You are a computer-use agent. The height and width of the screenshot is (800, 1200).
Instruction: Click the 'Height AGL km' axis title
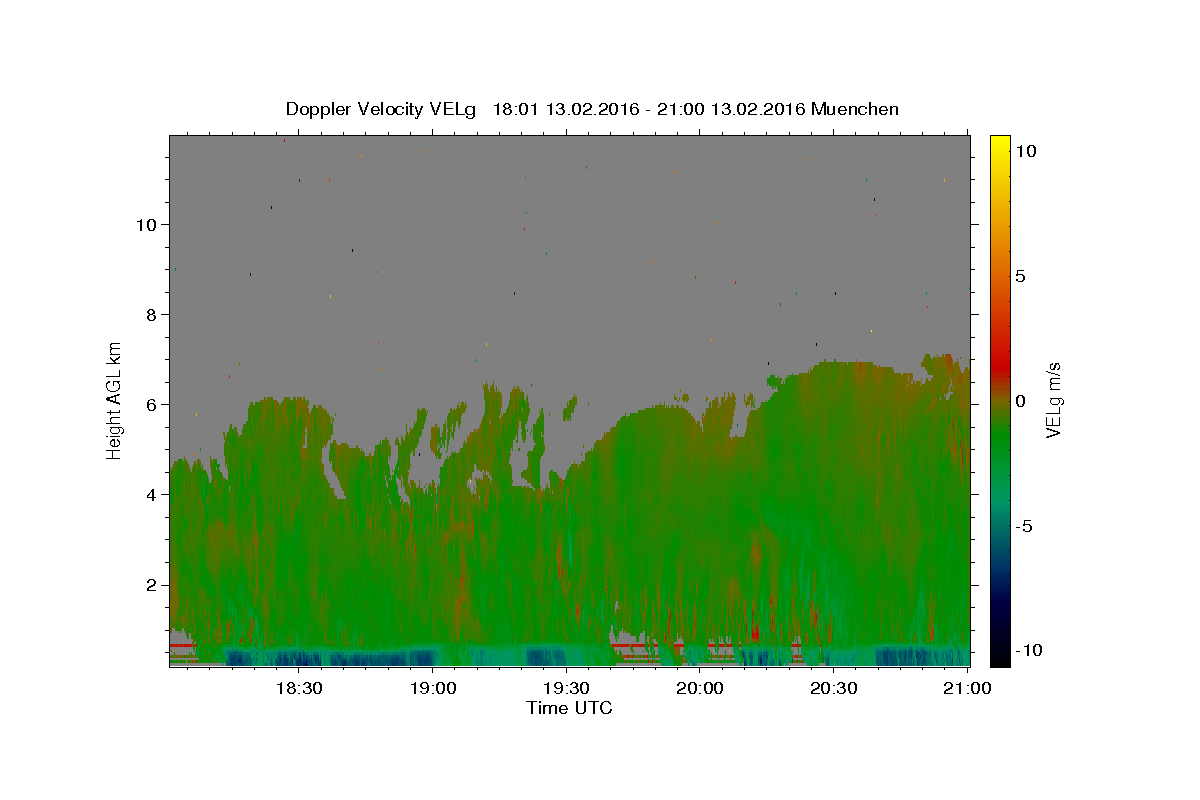coord(115,400)
